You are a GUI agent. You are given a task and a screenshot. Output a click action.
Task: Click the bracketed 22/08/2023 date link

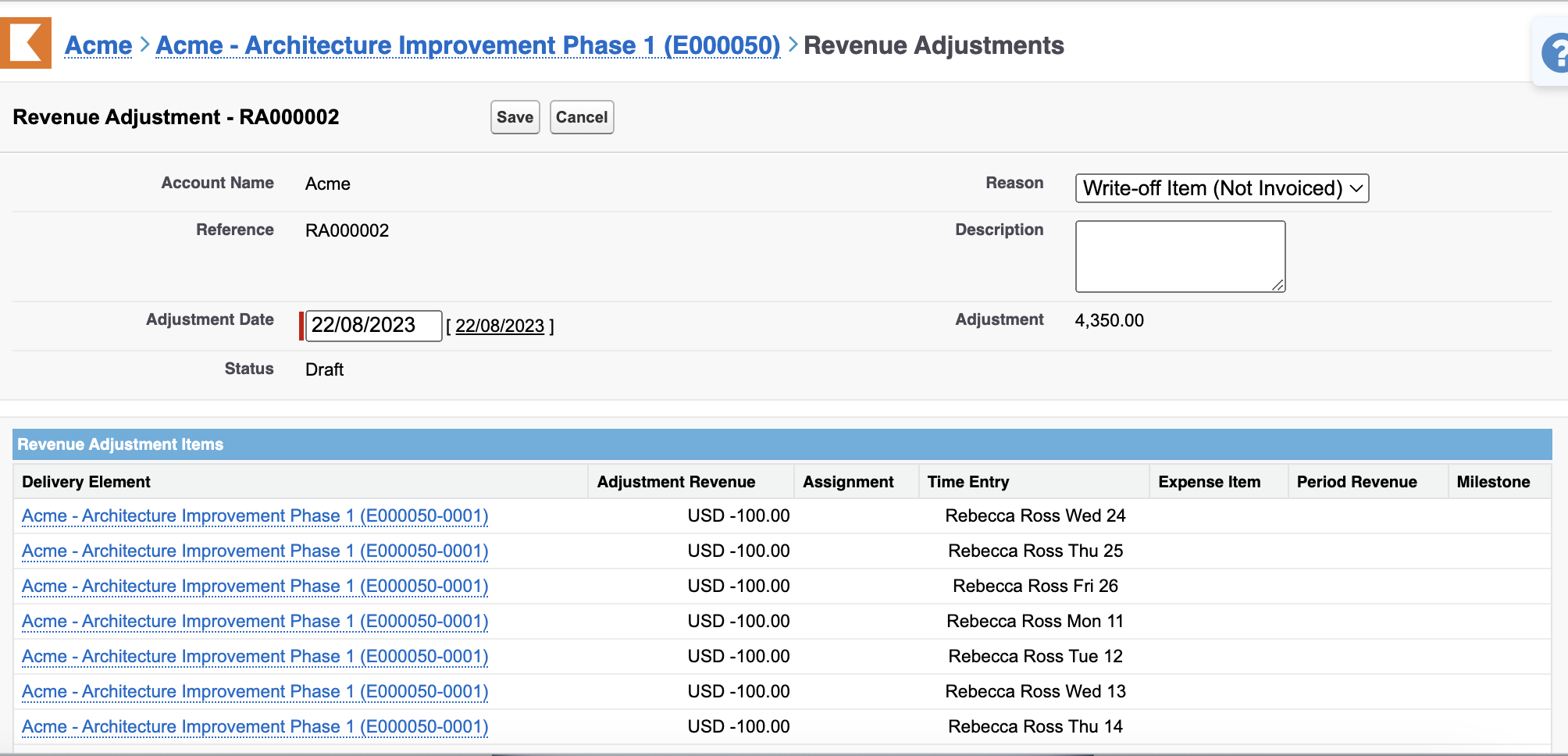tap(500, 326)
